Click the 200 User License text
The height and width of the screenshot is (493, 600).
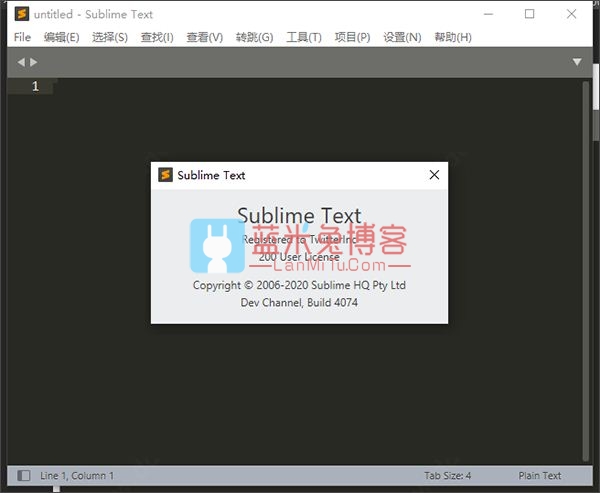(299, 257)
